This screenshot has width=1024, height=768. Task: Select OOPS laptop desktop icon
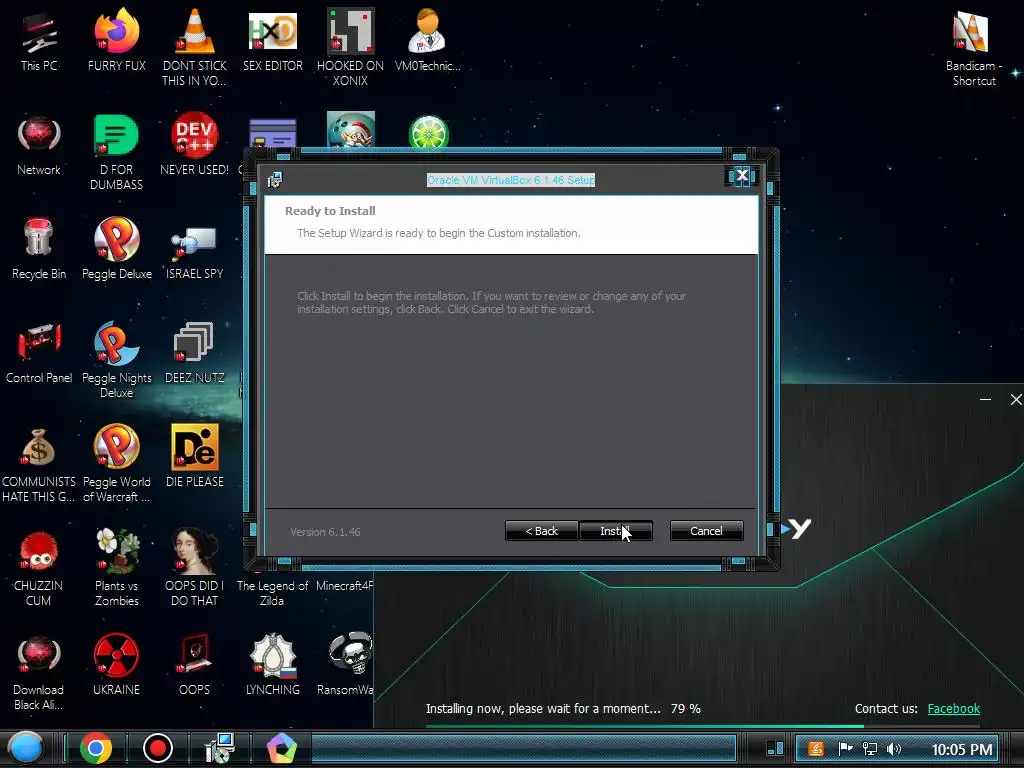point(195,665)
